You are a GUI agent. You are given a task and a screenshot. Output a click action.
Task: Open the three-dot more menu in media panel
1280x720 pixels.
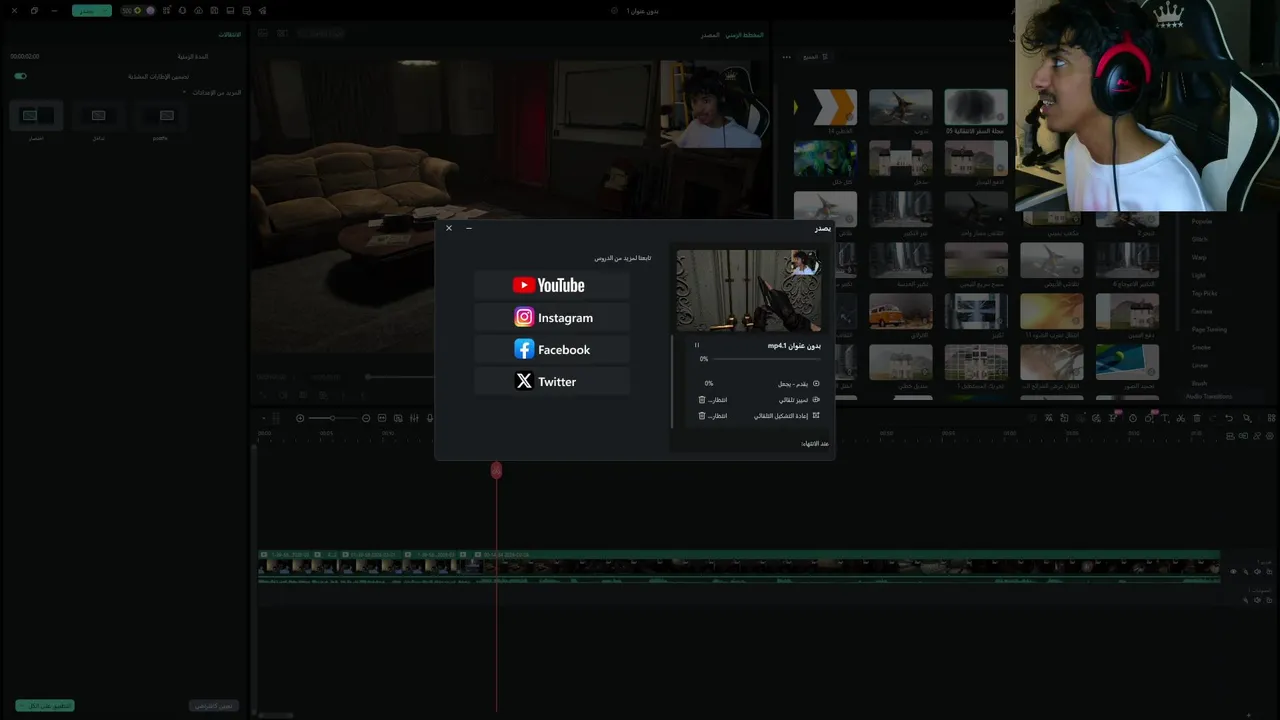(786, 57)
